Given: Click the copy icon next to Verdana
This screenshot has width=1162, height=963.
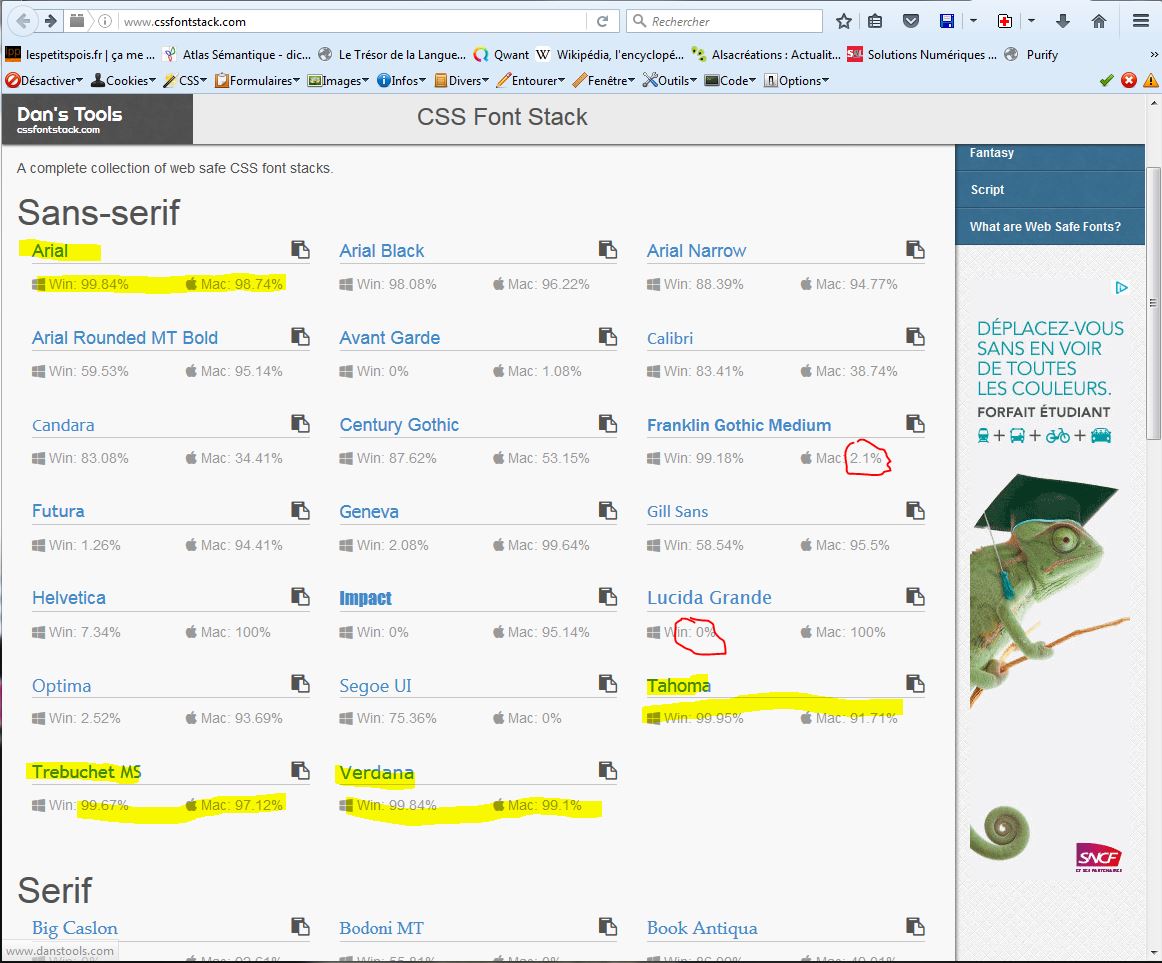Looking at the screenshot, I should (x=607, y=771).
